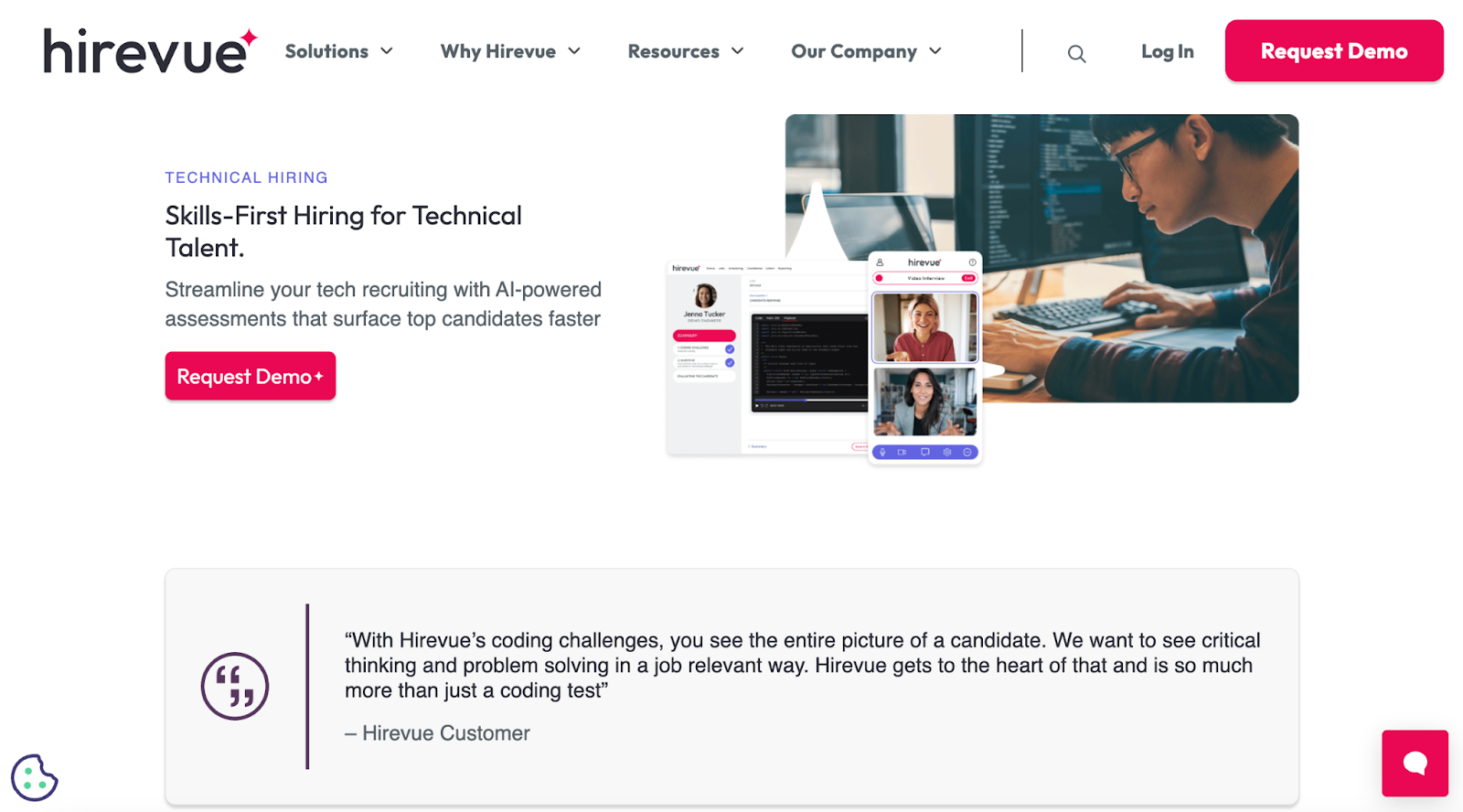The image size is (1463, 812).
Task: Select Candidates in the demo app navigation
Action: 754,268
